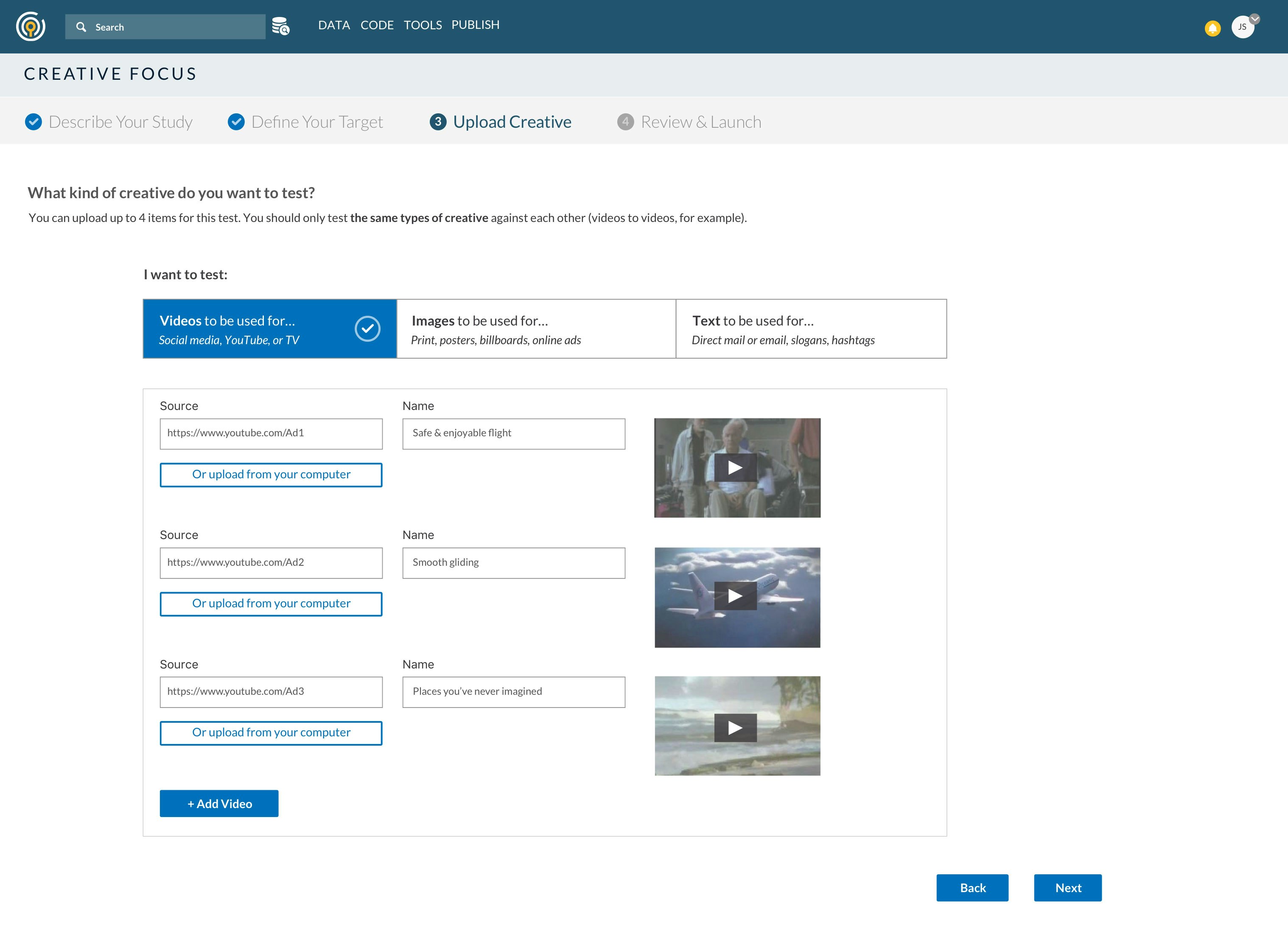The height and width of the screenshot is (949, 1288).
Task: Click inside the Name field containing Smooth gliding
Action: 513,563
